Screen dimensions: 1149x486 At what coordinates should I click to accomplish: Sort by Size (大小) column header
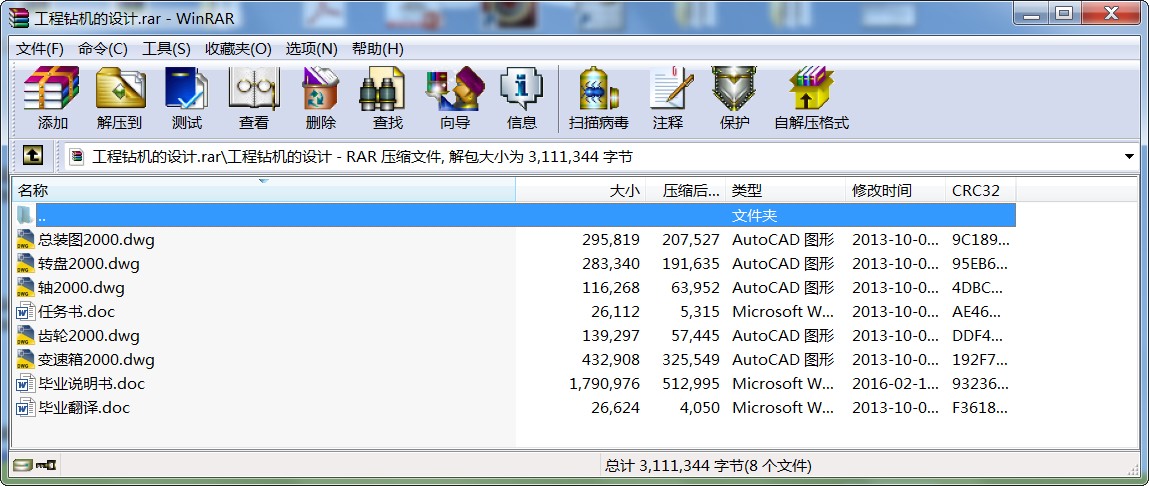point(581,191)
